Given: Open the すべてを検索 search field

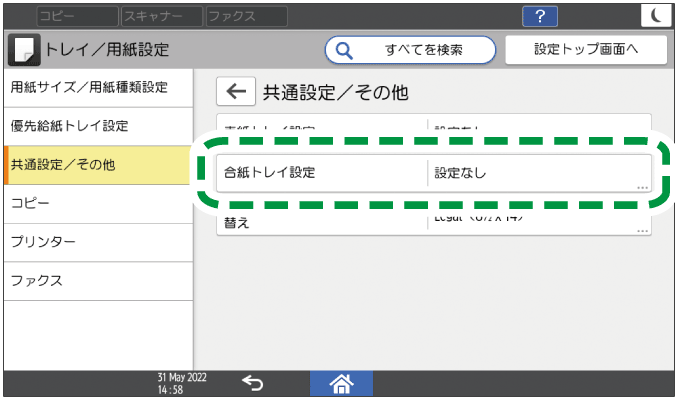Looking at the screenshot, I should (x=410, y=50).
